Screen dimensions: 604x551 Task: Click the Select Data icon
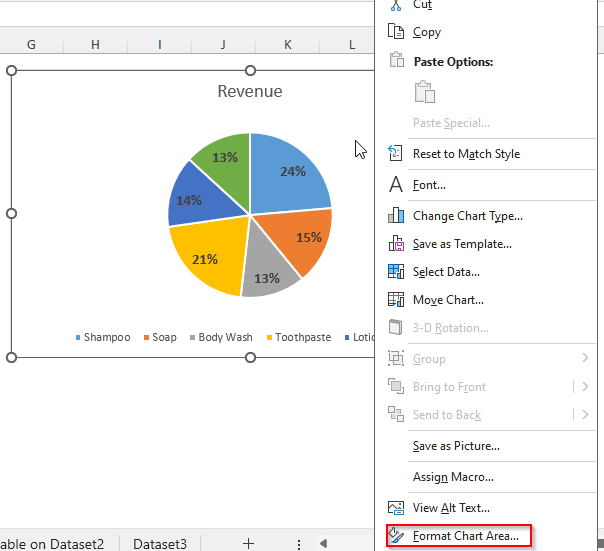tap(396, 271)
